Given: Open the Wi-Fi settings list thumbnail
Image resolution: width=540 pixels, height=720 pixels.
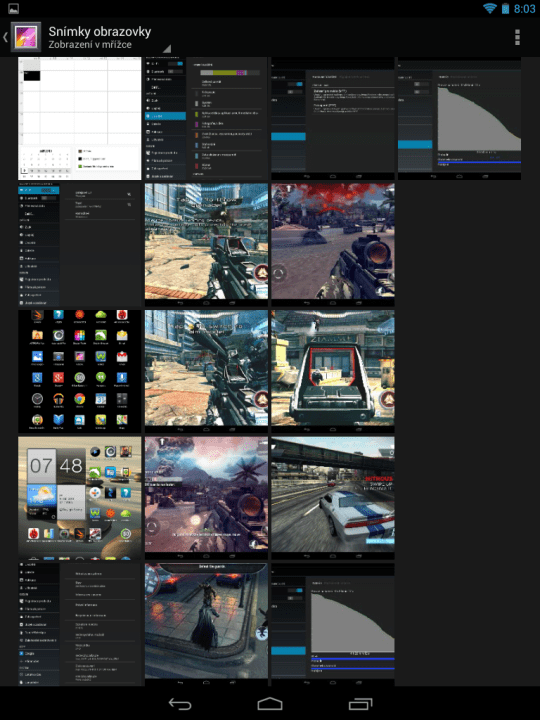Looking at the screenshot, I should pos(79,245).
